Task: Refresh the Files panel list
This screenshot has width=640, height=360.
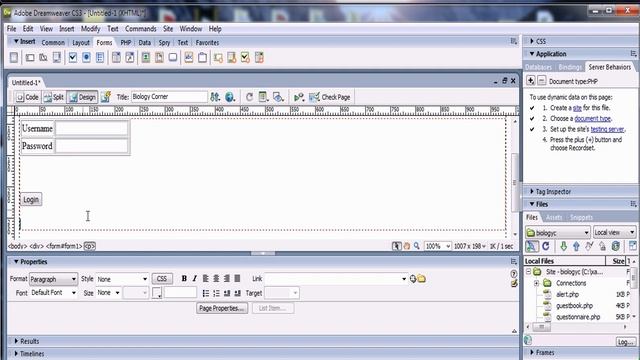Action: (546, 246)
